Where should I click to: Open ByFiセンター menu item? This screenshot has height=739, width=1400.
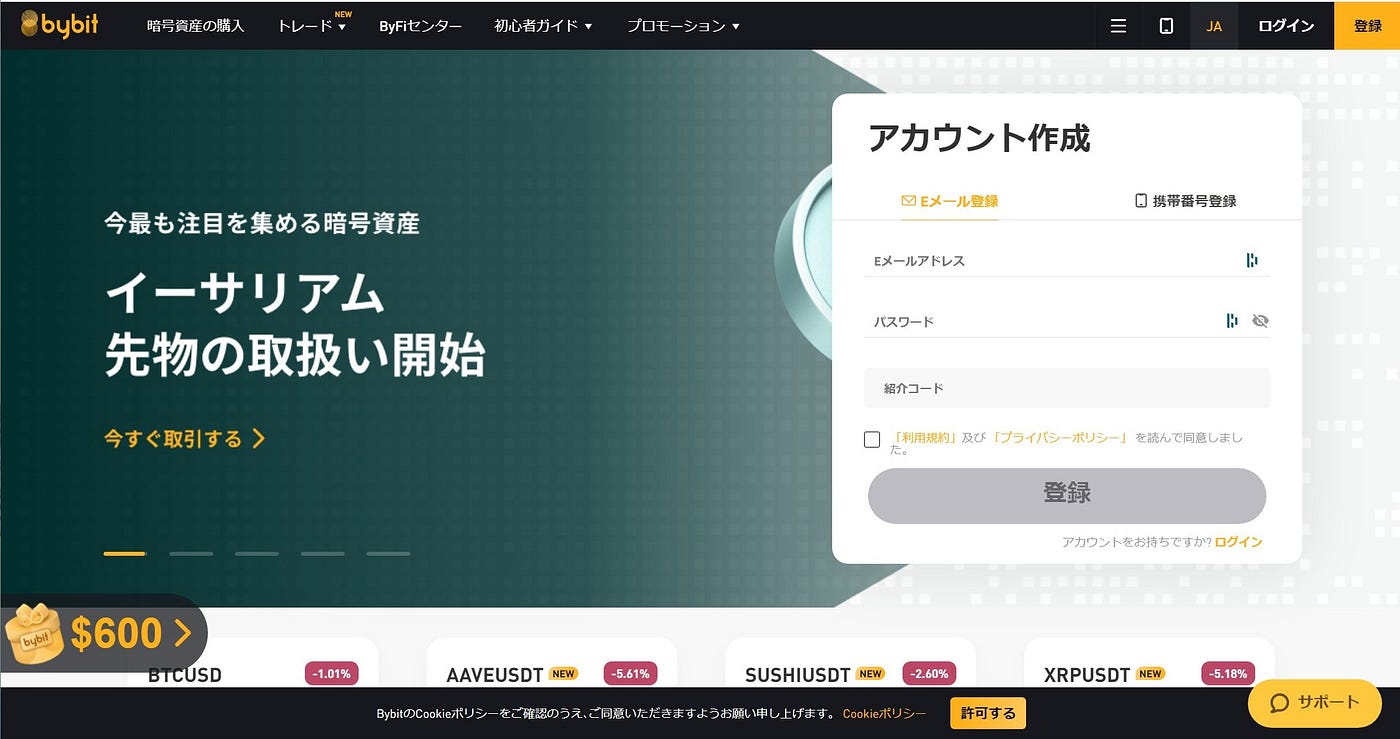pyautogui.click(x=420, y=26)
